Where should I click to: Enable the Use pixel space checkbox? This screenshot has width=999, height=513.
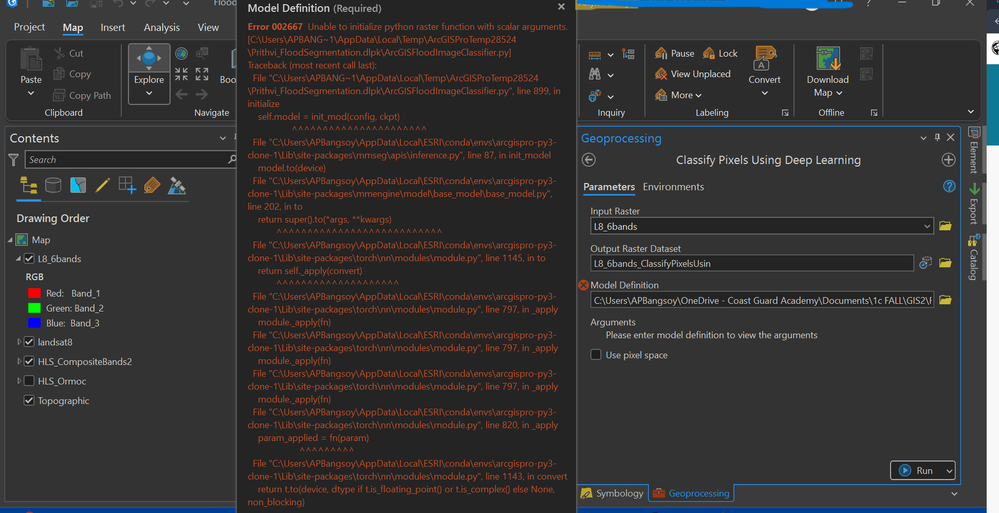coord(596,354)
